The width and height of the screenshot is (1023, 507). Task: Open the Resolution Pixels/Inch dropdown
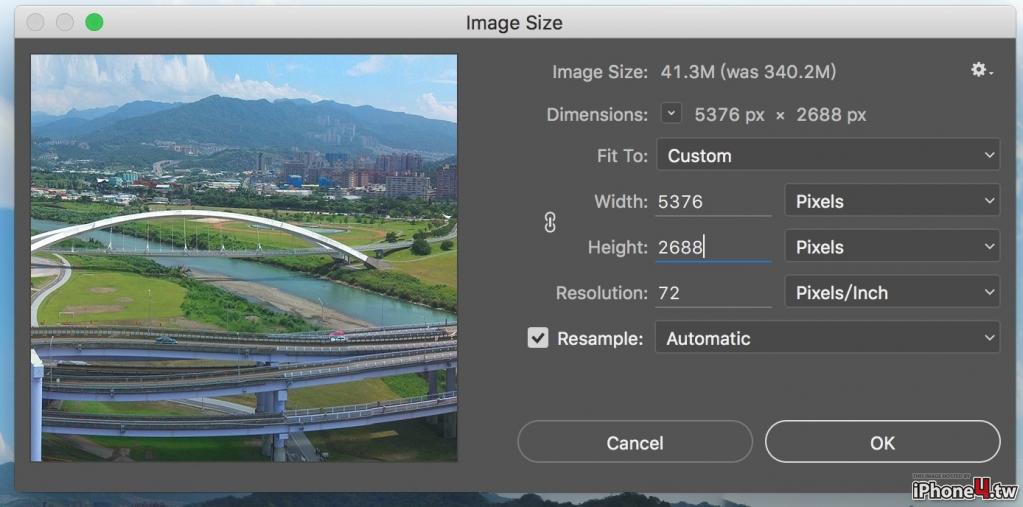tap(892, 292)
